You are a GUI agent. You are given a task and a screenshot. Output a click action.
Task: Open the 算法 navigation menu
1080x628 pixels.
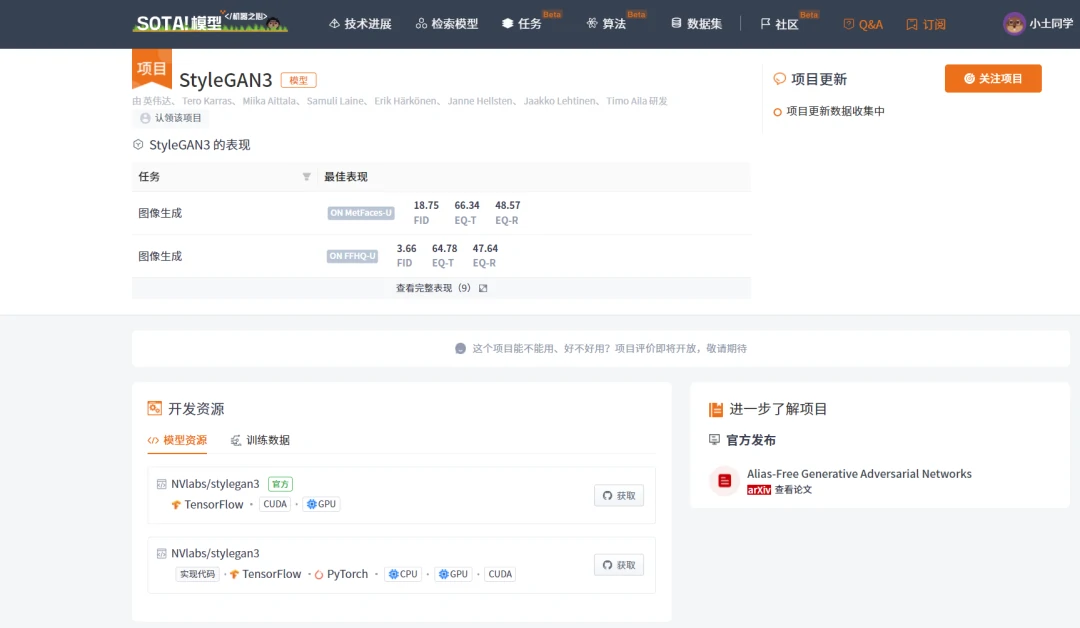(606, 24)
